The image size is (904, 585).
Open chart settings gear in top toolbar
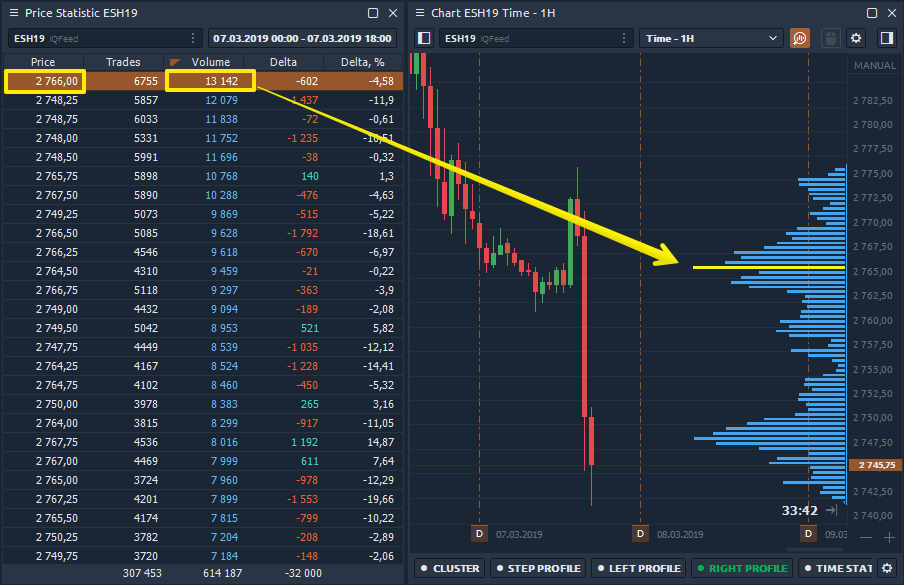click(x=856, y=38)
